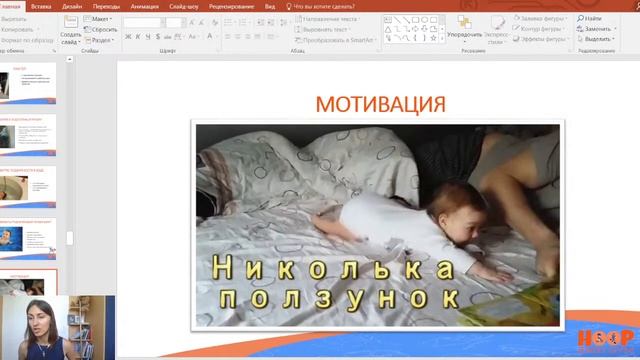Open the Заливка фигуры dropdown
640x360 pixels.
pos(540,19)
